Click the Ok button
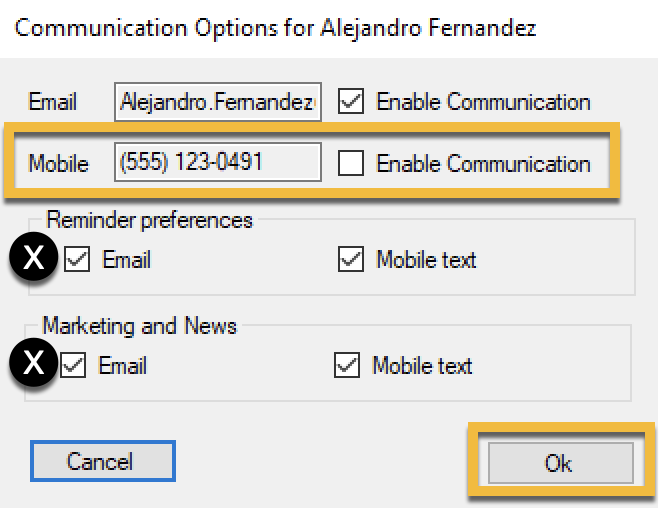This screenshot has height=508, width=662. (x=561, y=463)
